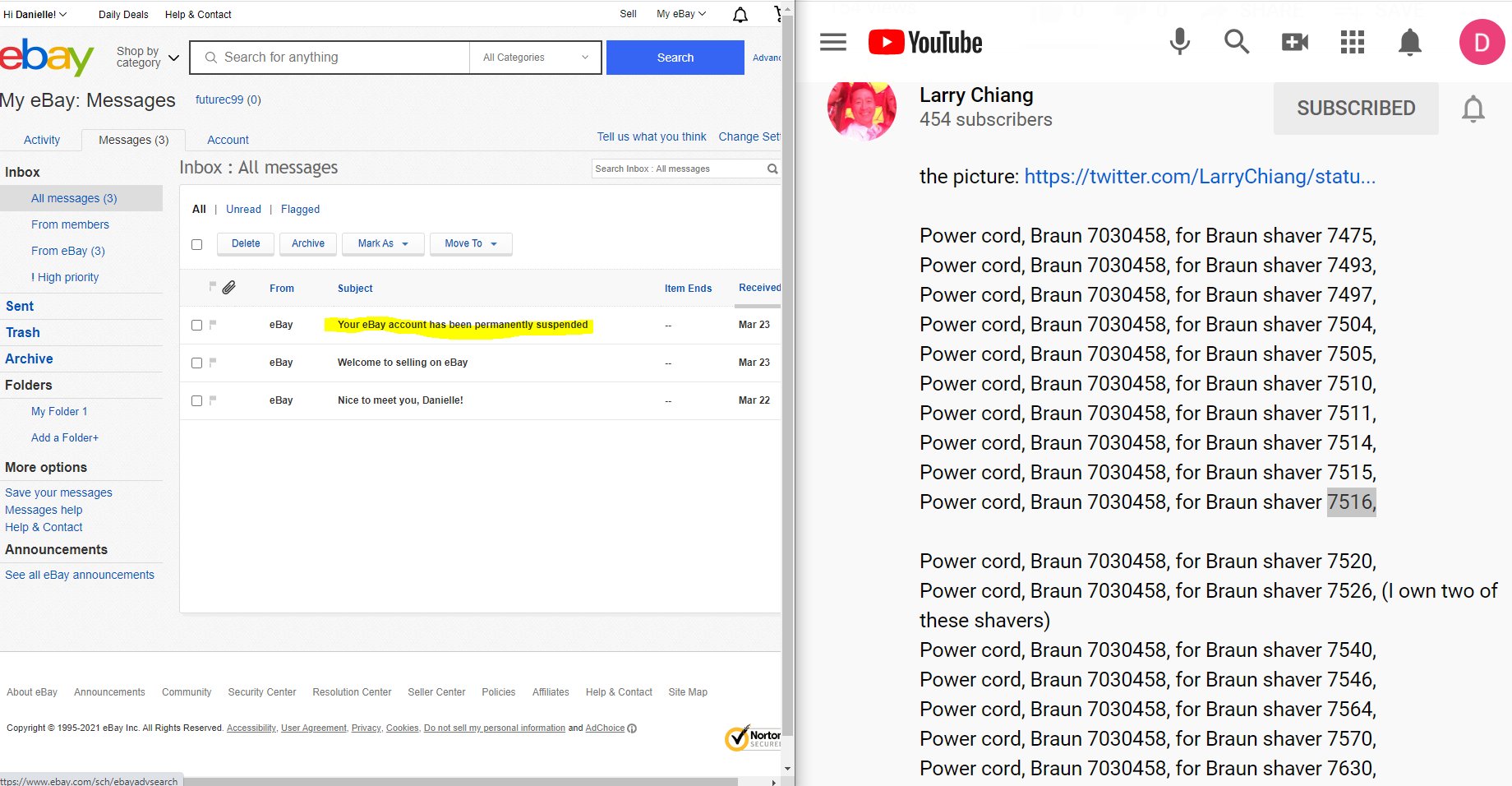Viewport: 1512px width, 786px height.
Task: Click the YouTube voice search microphone
Action: 1179,41
